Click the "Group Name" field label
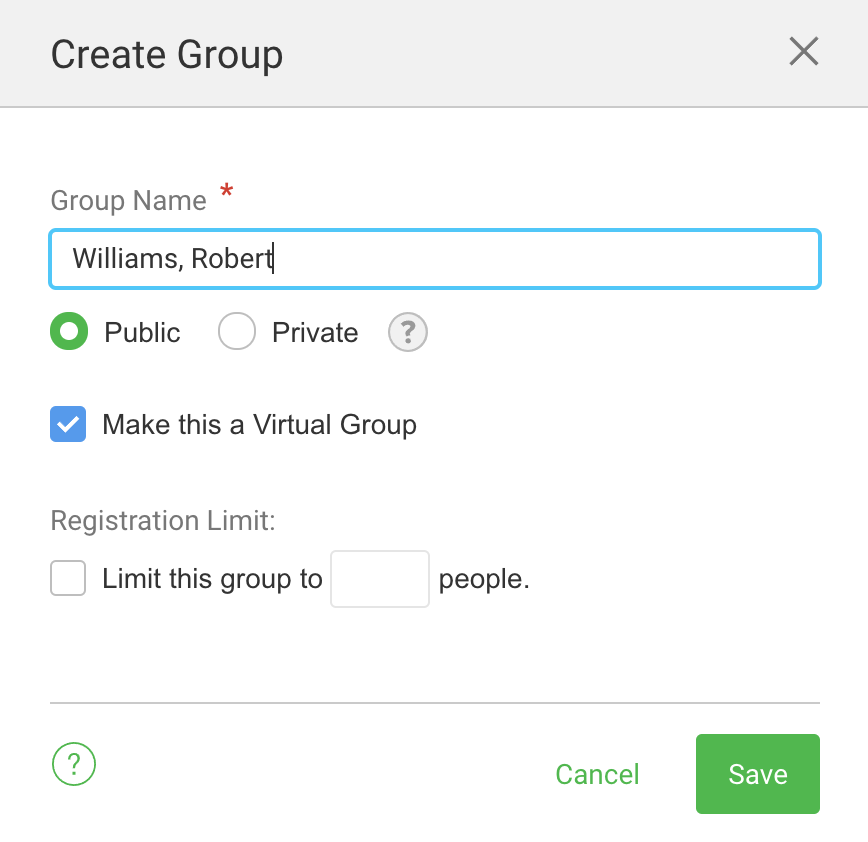 pyautogui.click(x=128, y=200)
